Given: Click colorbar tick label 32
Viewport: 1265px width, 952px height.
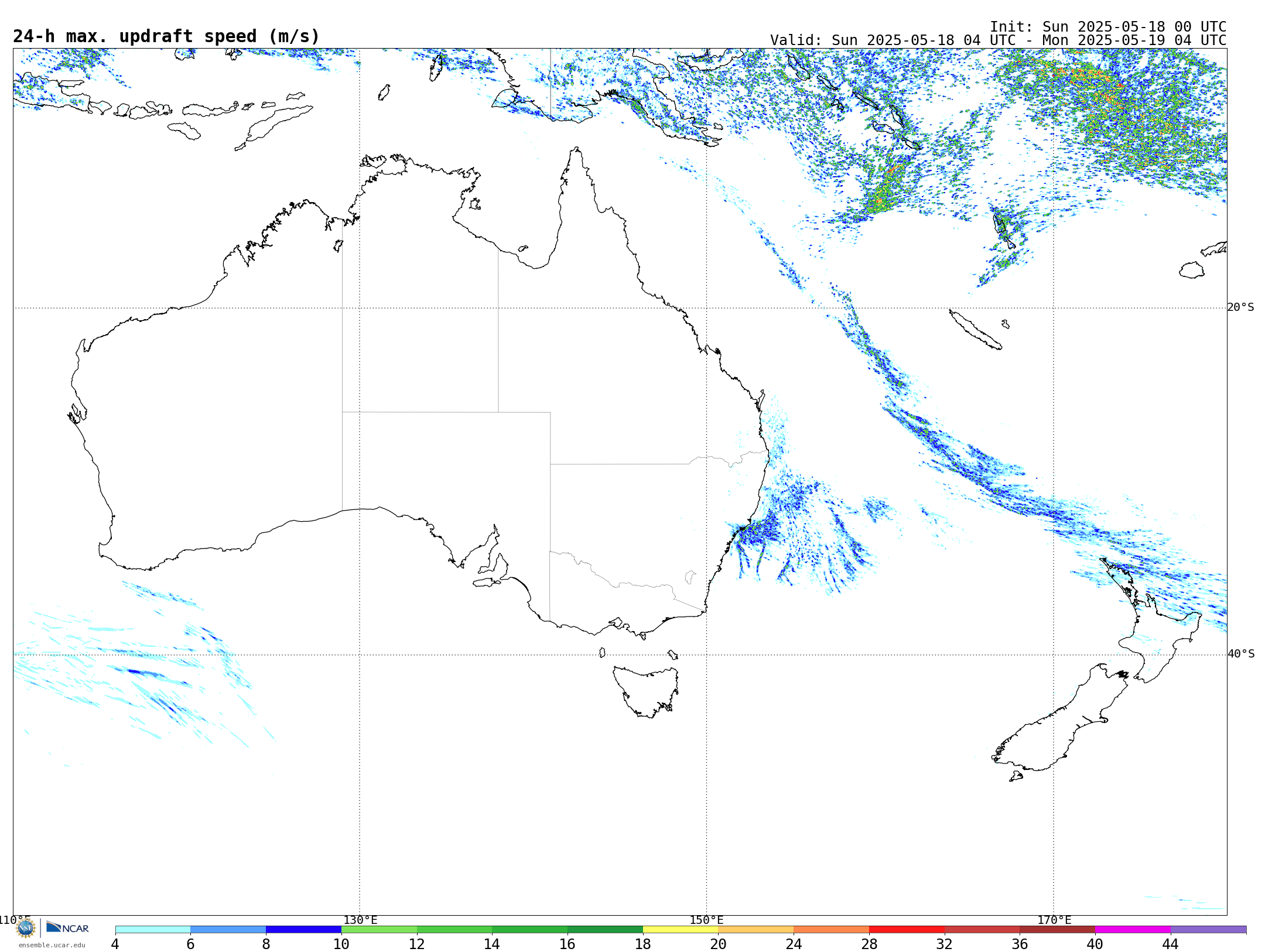Looking at the screenshot, I should tap(944, 944).
